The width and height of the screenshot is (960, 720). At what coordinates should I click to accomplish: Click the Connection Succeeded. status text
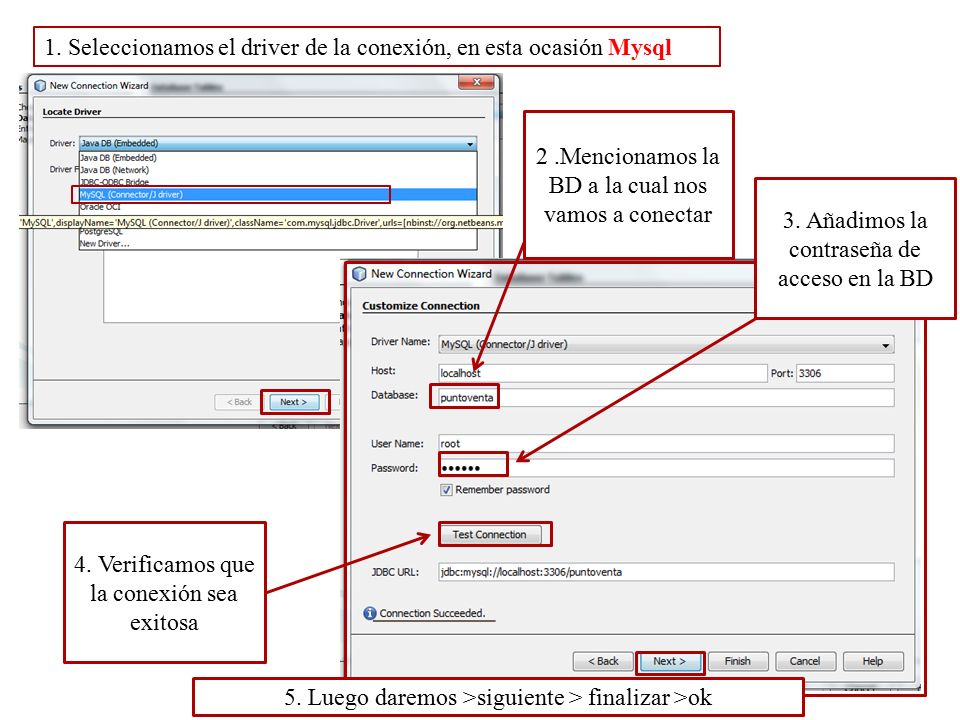432,613
